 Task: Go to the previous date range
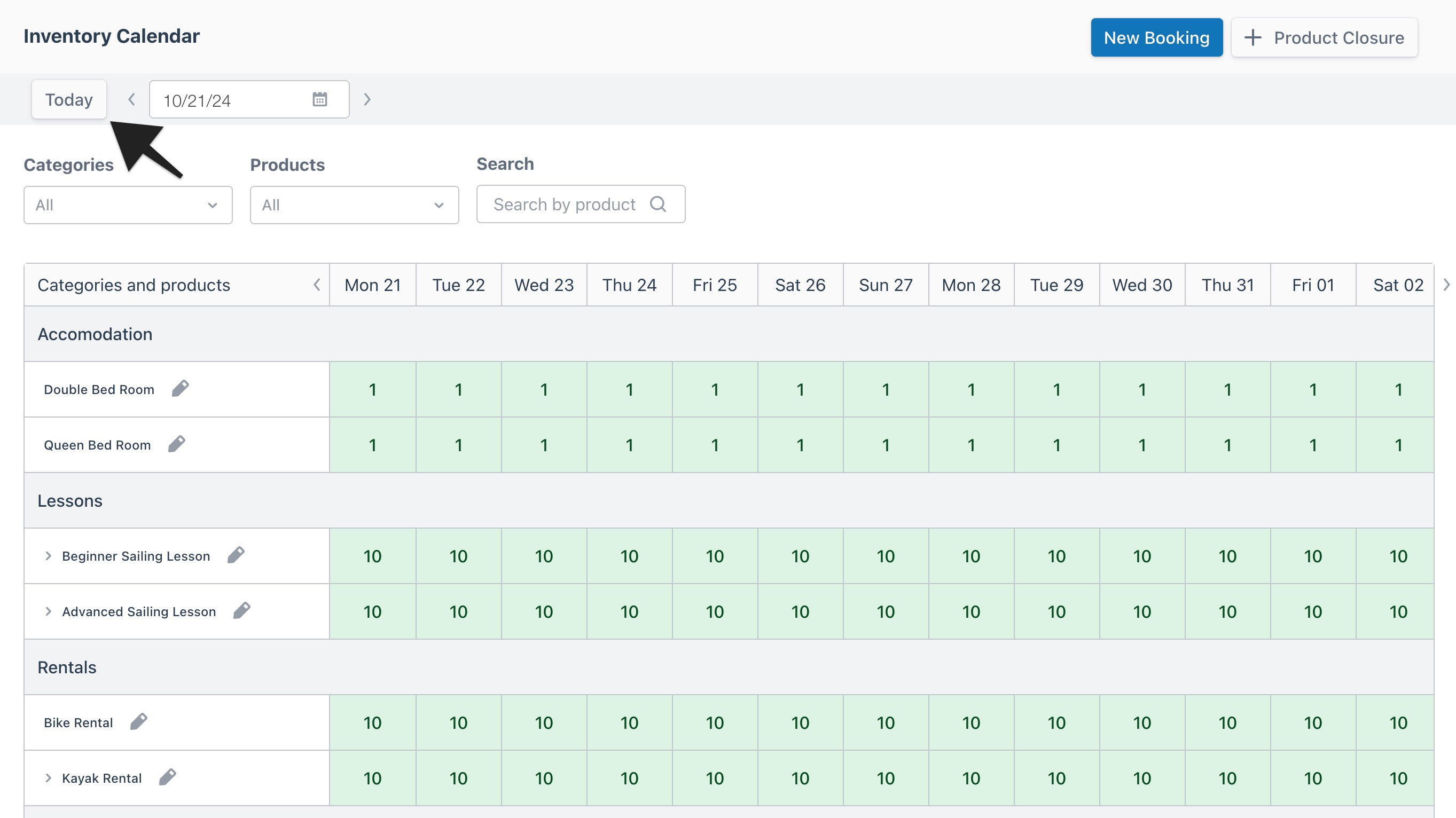click(131, 99)
